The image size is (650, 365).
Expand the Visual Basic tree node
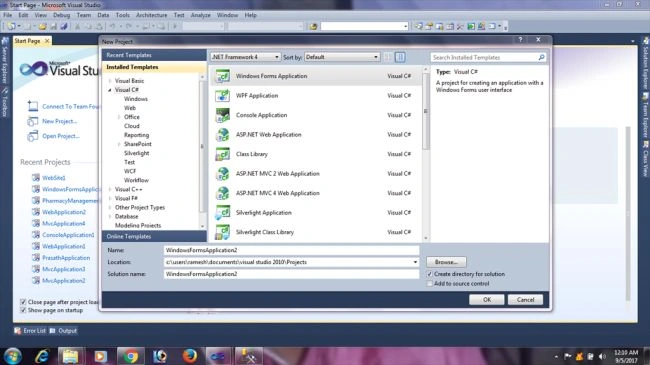[110, 81]
